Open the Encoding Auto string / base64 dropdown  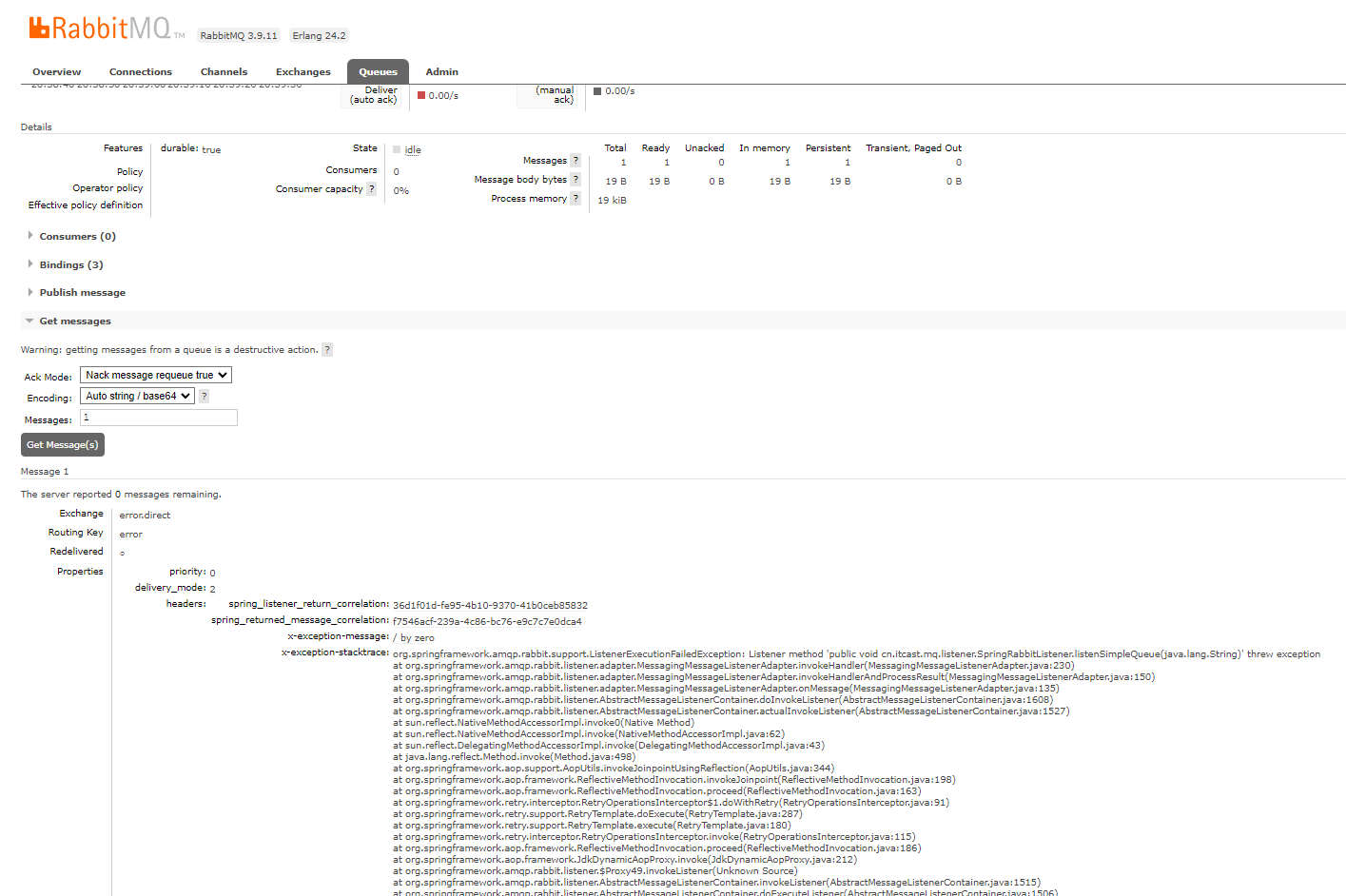click(137, 397)
